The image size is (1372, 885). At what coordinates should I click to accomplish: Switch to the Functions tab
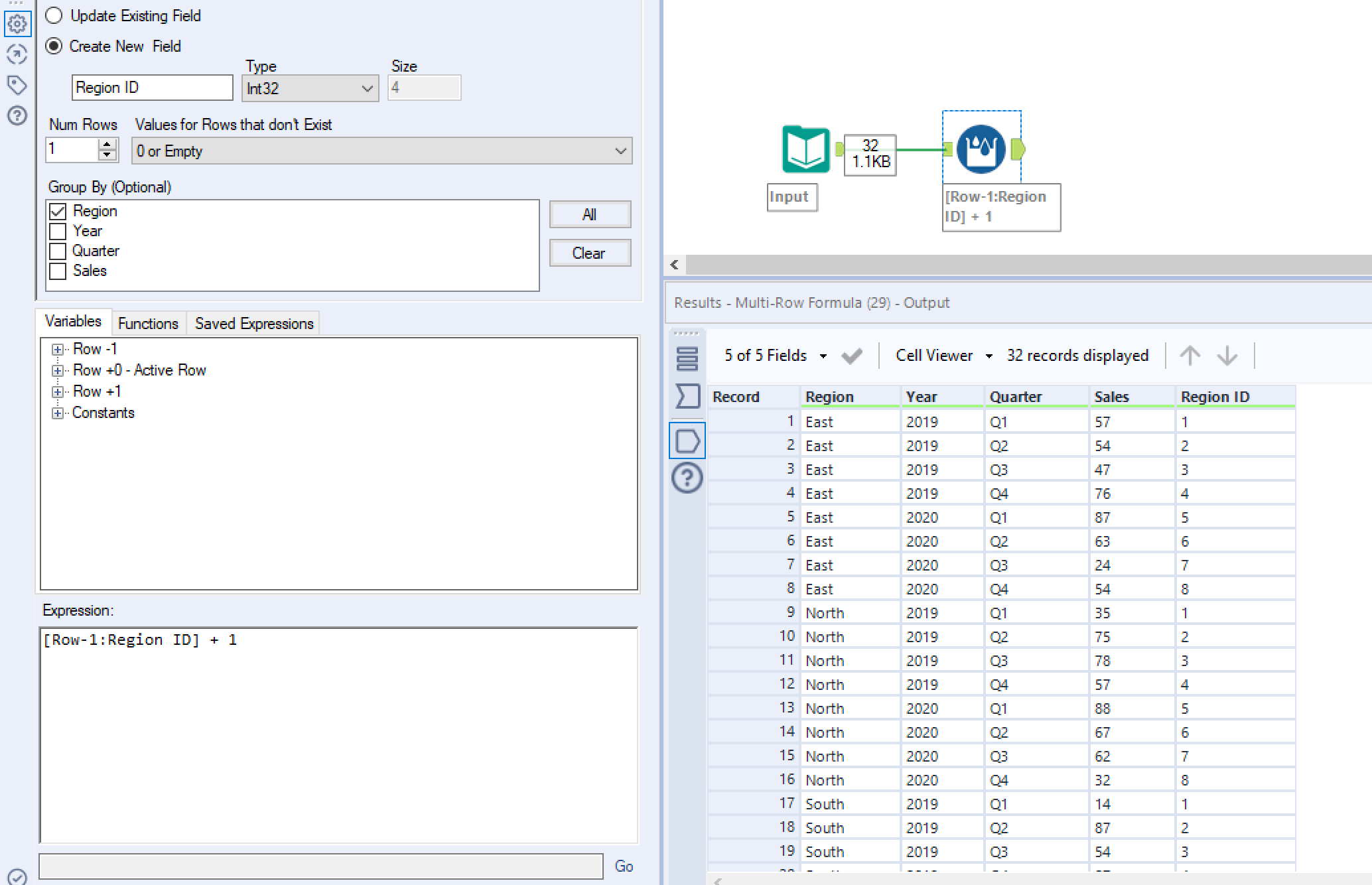[148, 323]
